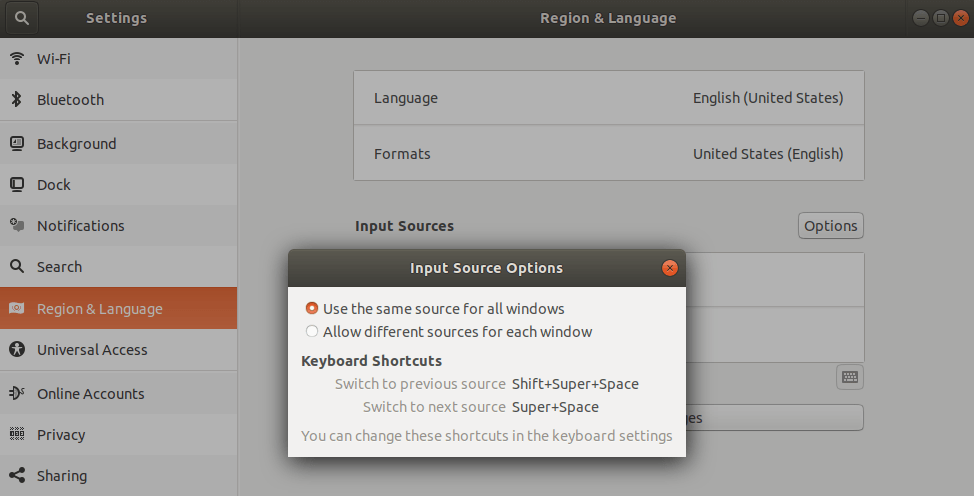Close the Input Source Options dialog
The width and height of the screenshot is (974, 496).
(670, 268)
